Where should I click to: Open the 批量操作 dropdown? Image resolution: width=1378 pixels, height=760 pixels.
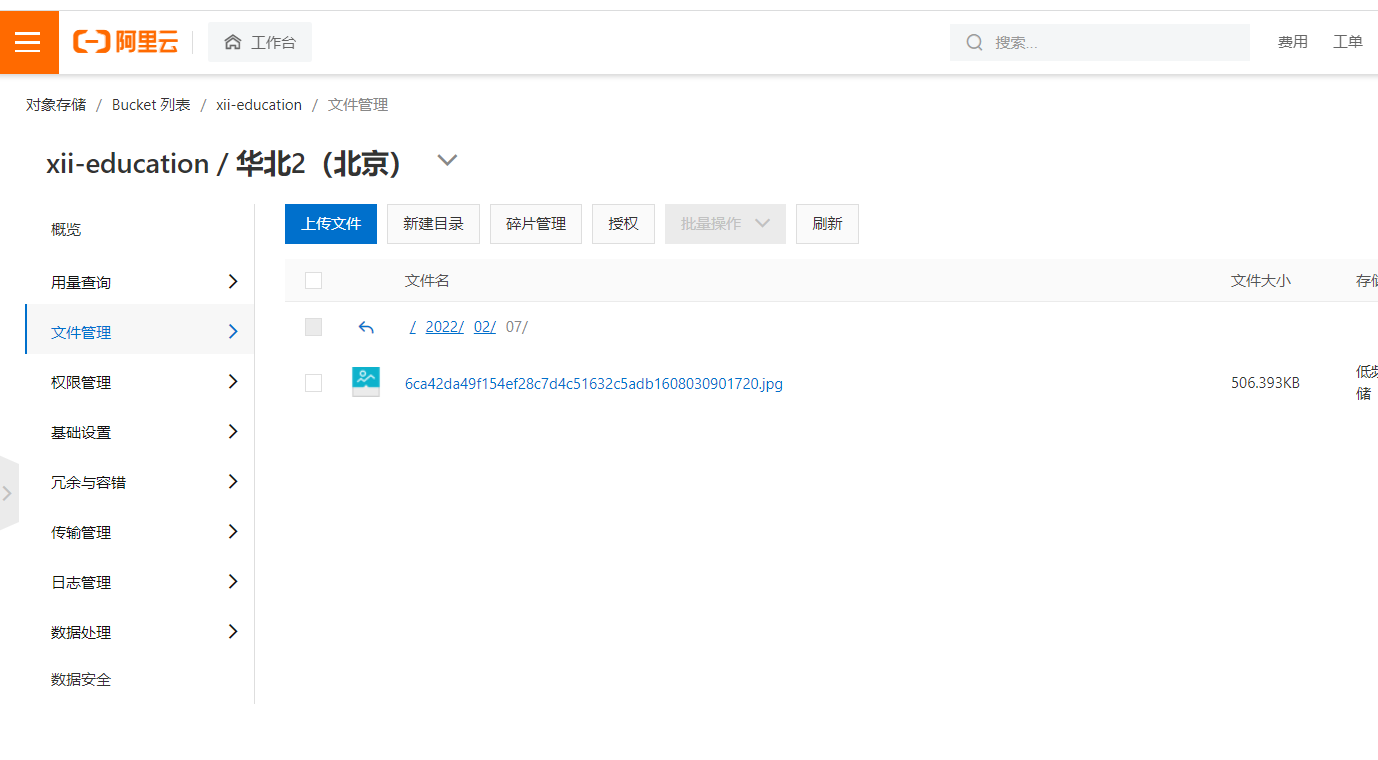(725, 223)
